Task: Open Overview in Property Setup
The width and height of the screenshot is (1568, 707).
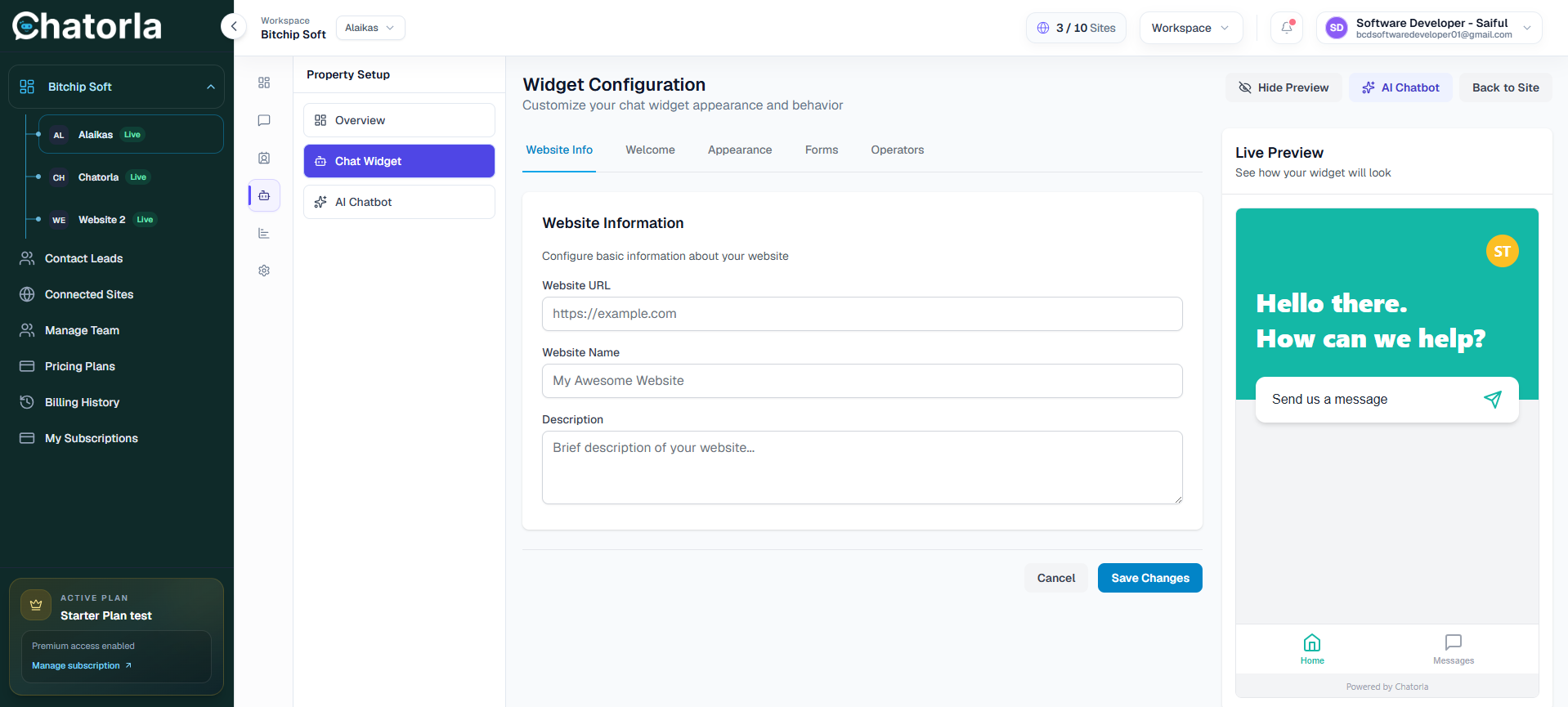Action: pyautogui.click(x=399, y=120)
